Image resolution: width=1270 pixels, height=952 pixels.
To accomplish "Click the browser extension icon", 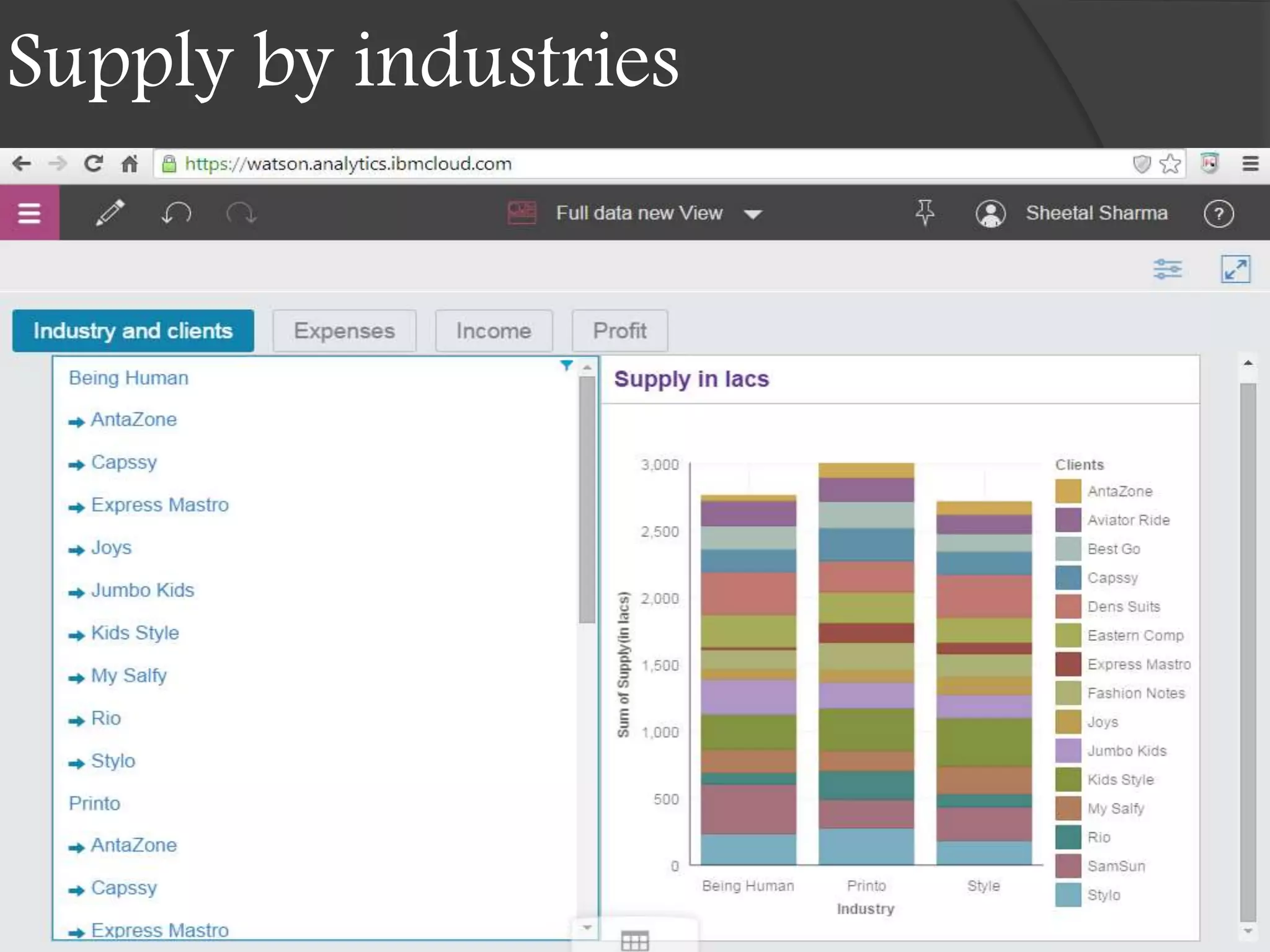I will [x=1210, y=163].
